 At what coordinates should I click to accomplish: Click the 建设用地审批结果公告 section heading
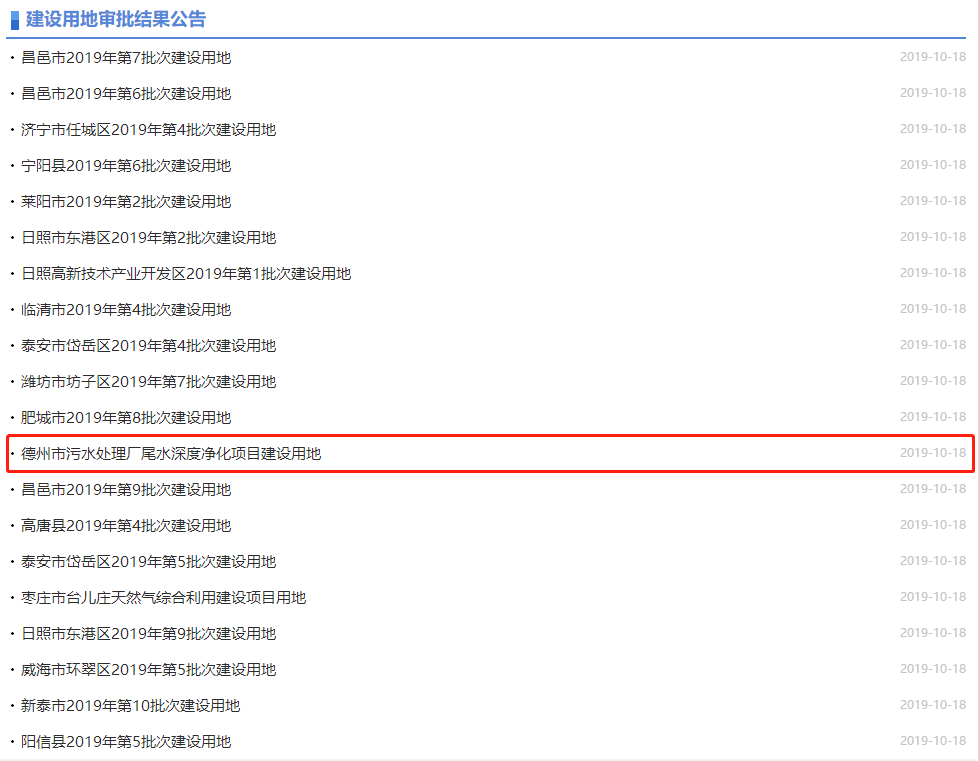[116, 19]
